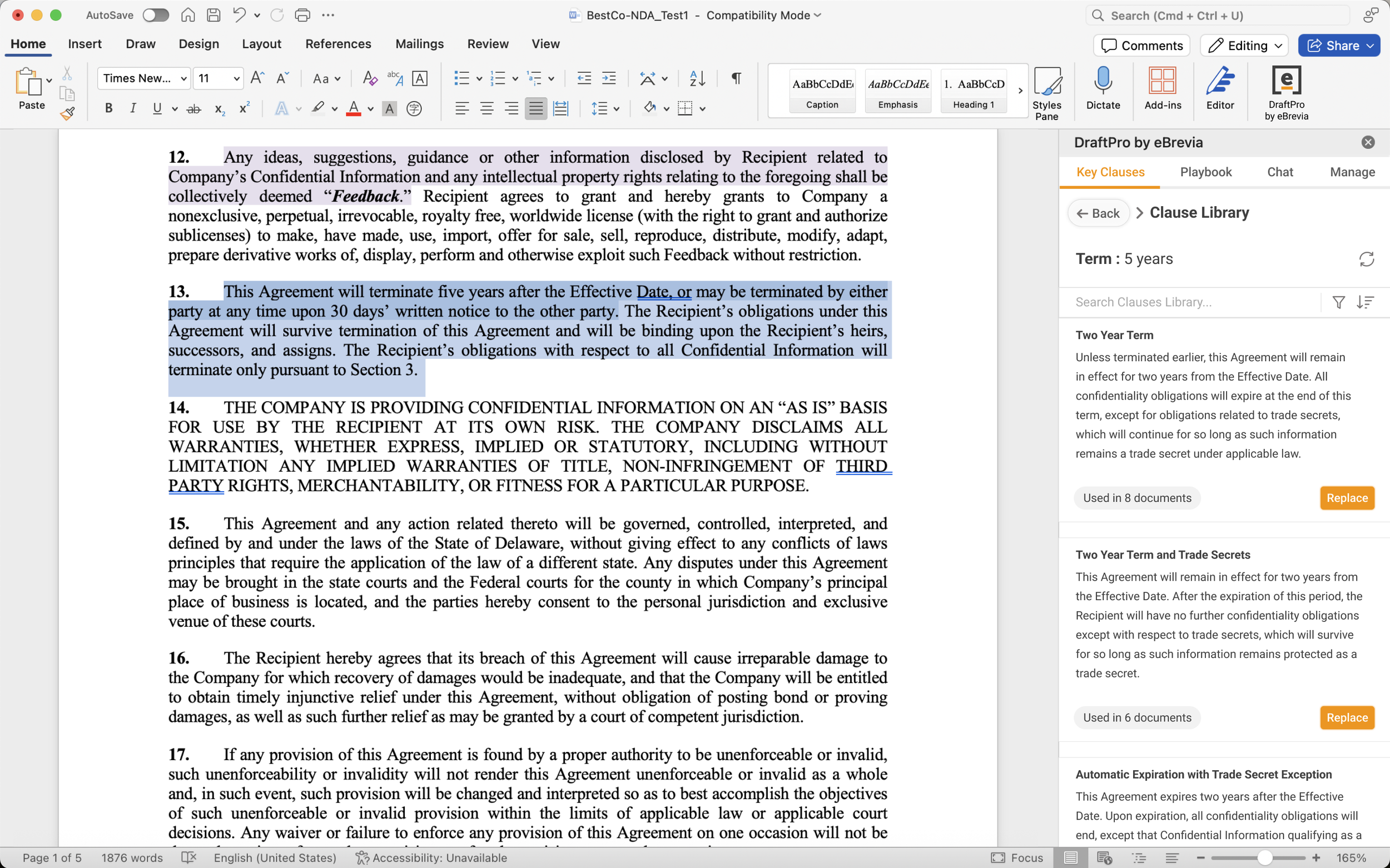Toggle Bold formatting

tap(108, 108)
